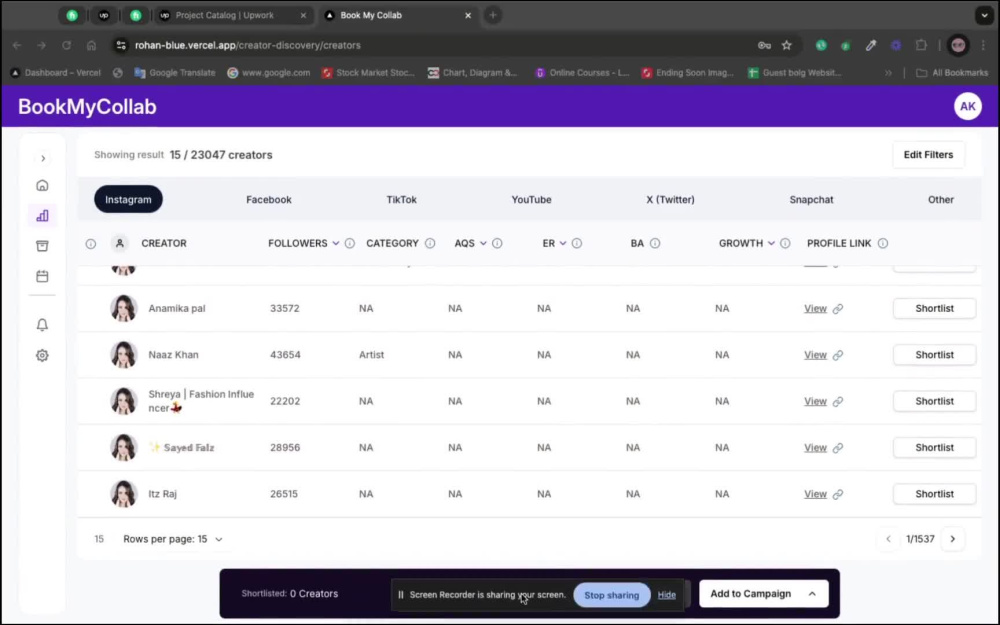Expand the Add to Campaign chevron
The height and width of the screenshot is (625, 1000).
click(x=812, y=594)
